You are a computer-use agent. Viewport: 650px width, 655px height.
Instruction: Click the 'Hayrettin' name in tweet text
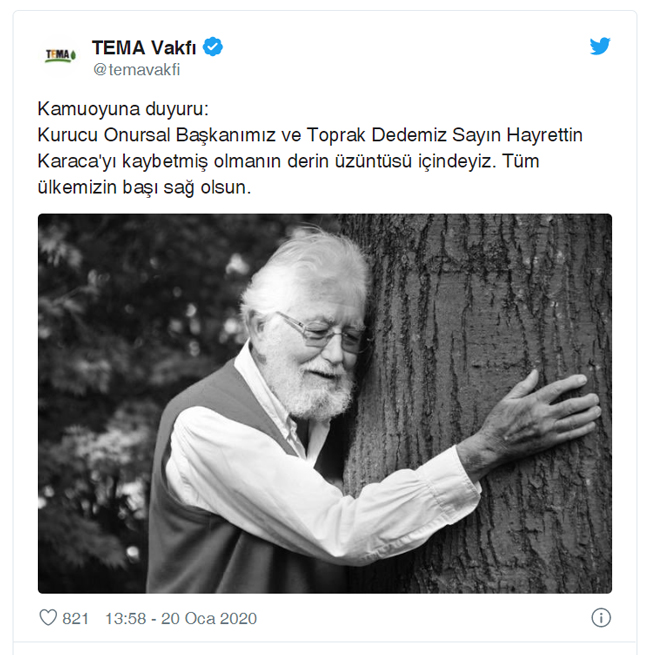tap(544, 135)
